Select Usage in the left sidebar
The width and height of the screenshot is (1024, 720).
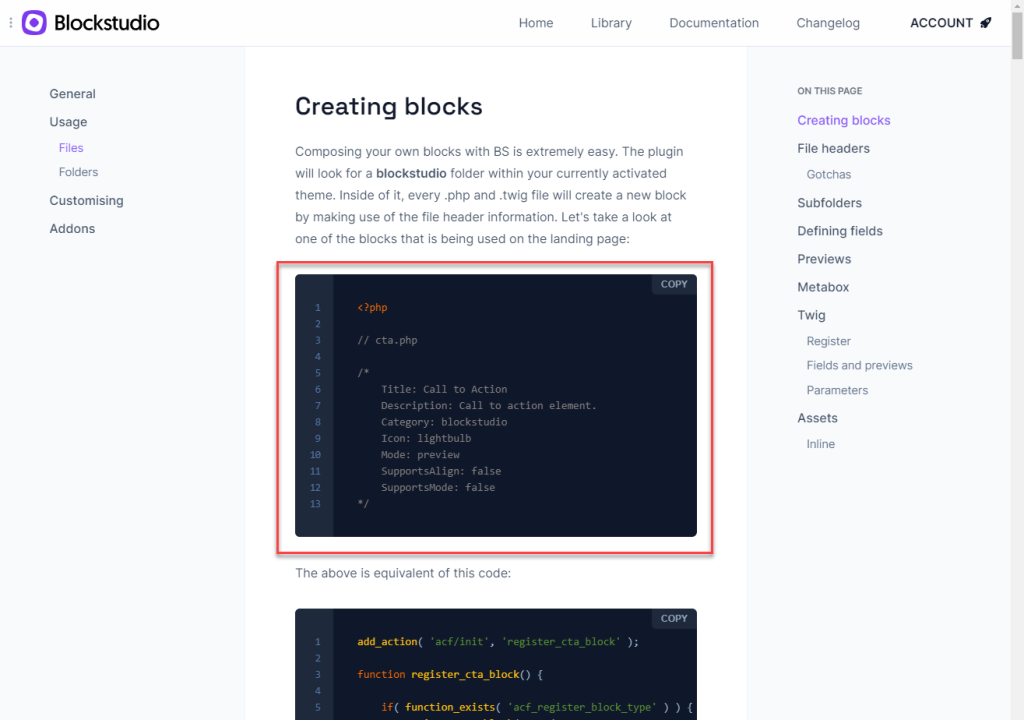click(68, 122)
